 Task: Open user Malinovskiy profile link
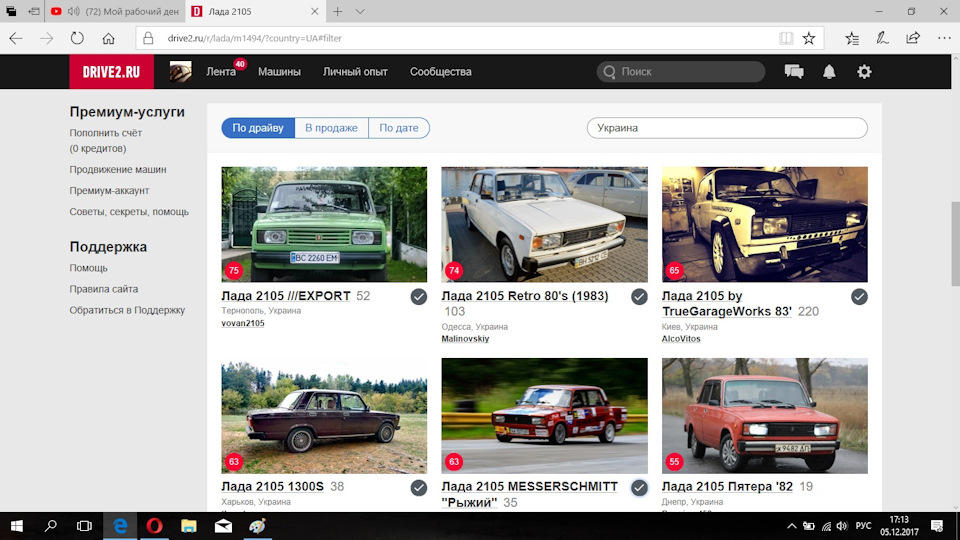[x=465, y=339]
